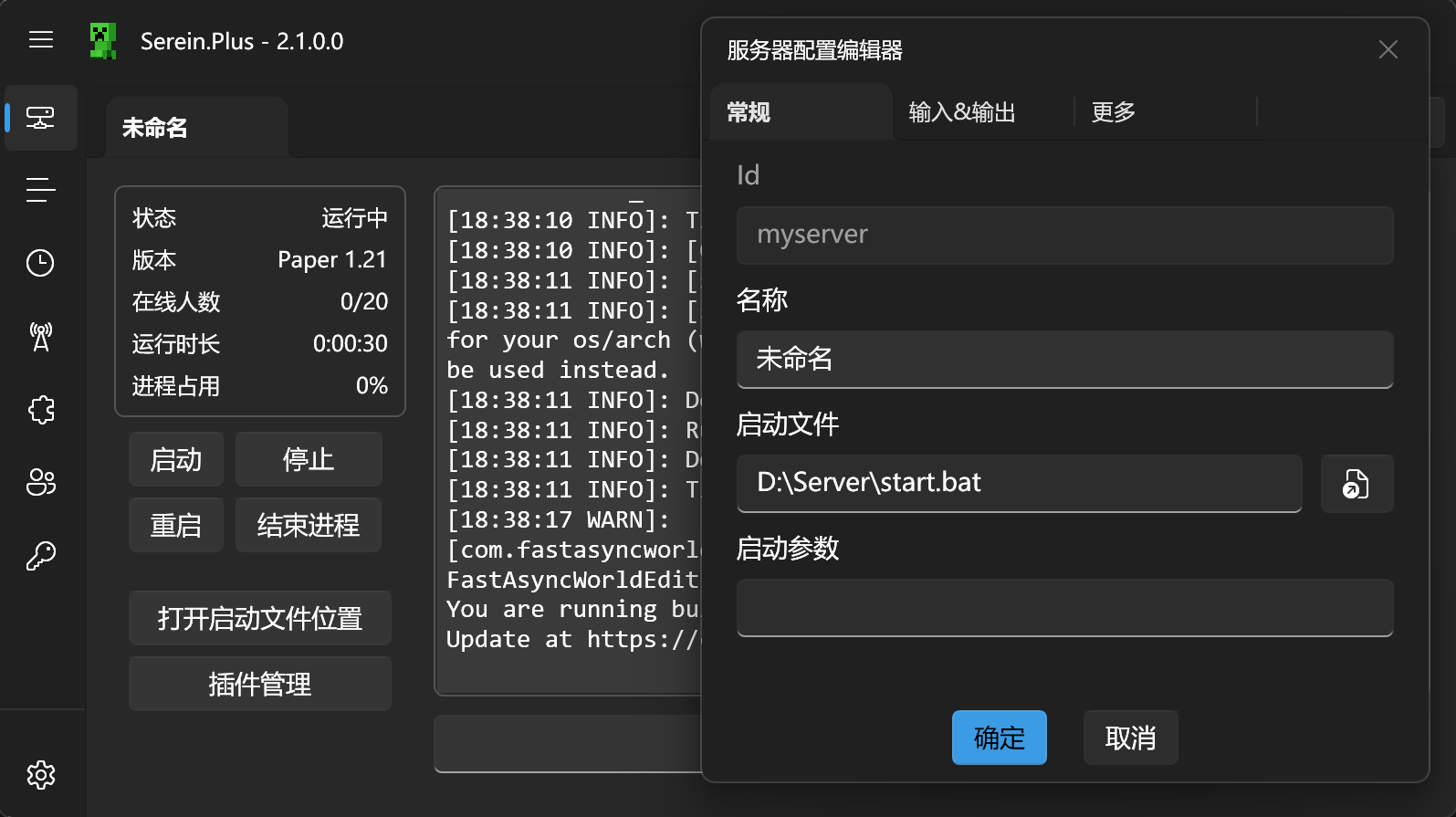Click the Paper 1.21 version value
The image size is (1456, 817).
coord(332,260)
